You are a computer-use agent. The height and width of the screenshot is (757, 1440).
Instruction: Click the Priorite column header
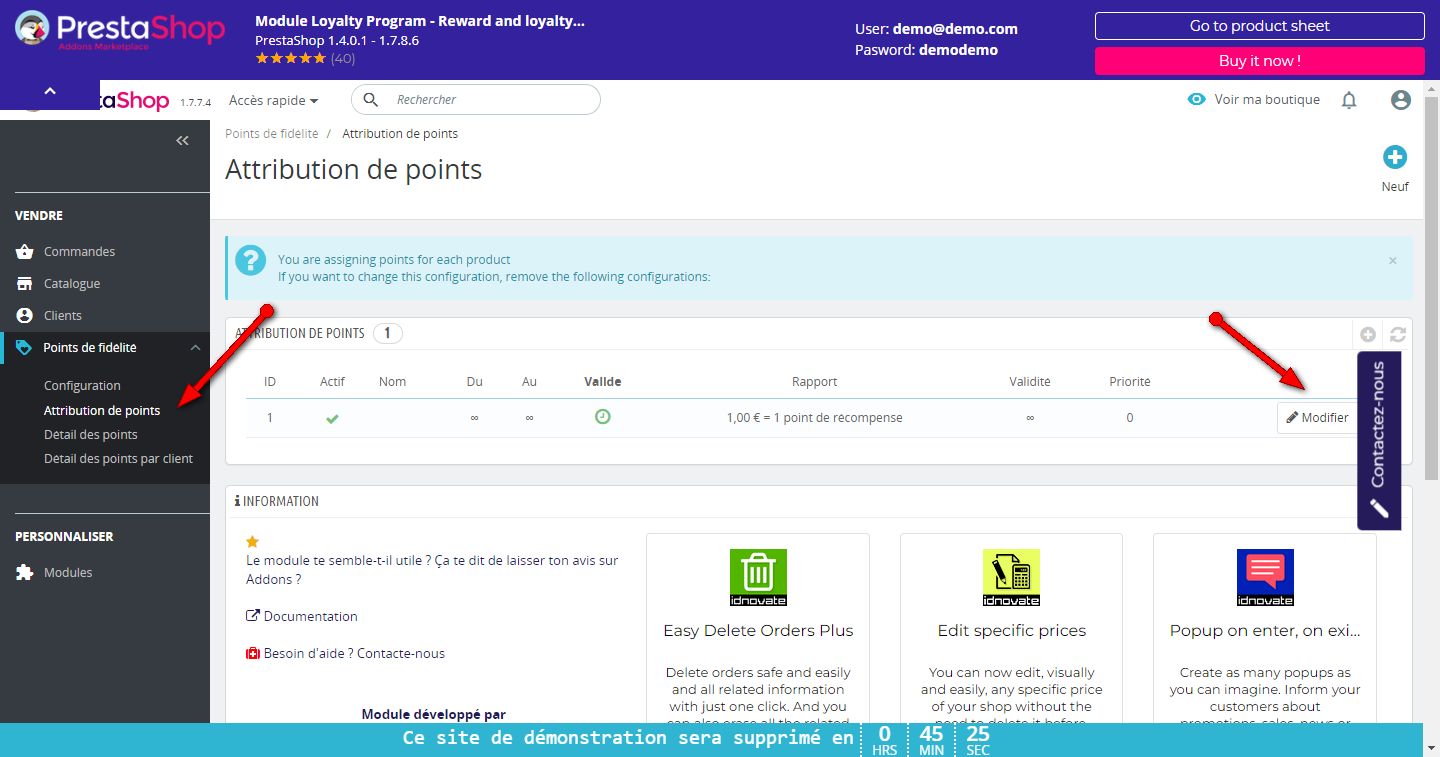[x=1130, y=382]
